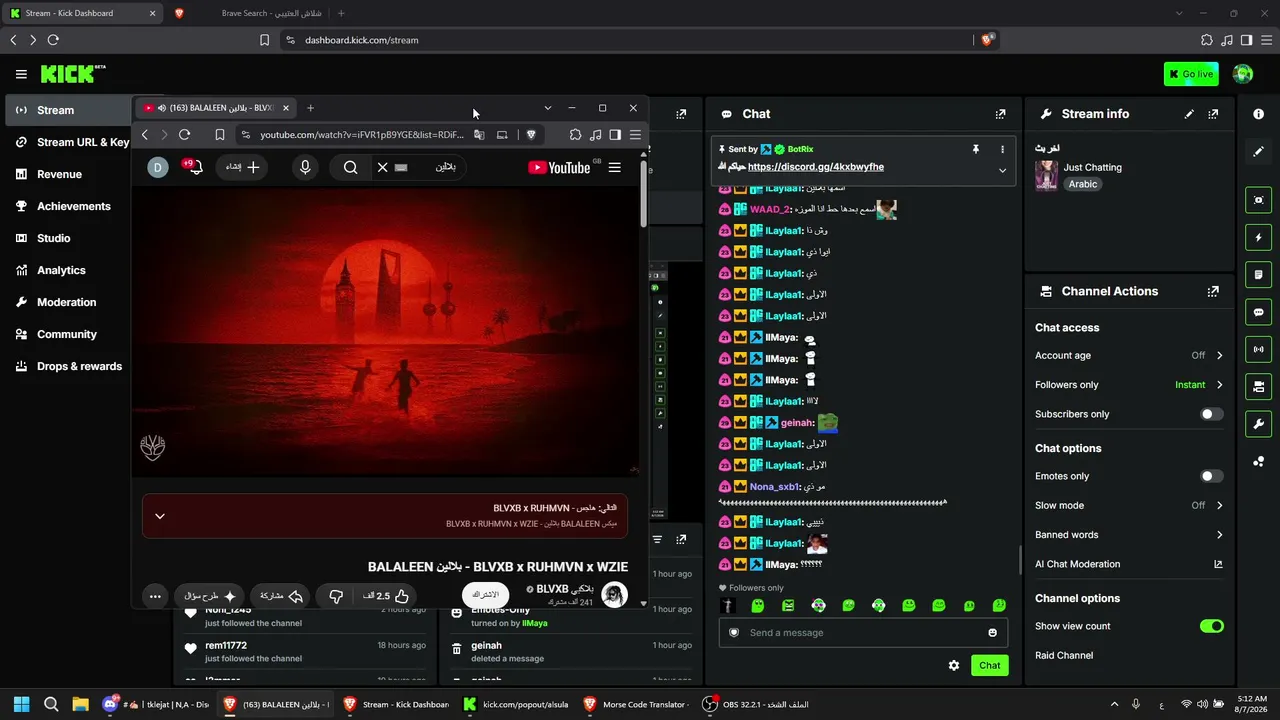Open Followers only Instant setting

pos(1129,385)
